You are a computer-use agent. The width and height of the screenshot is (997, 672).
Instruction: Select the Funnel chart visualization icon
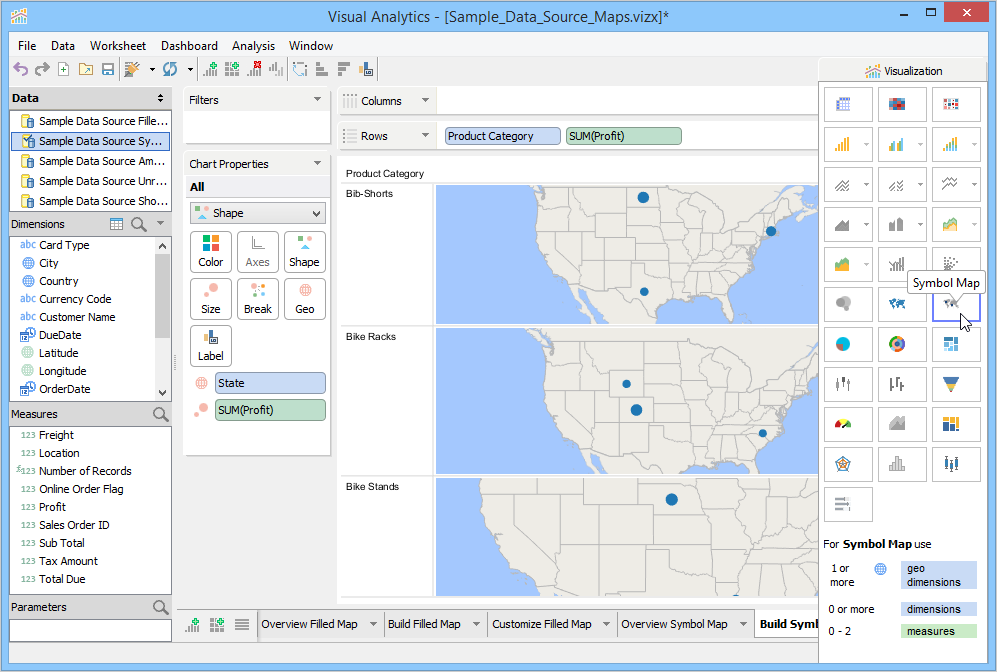coord(950,383)
